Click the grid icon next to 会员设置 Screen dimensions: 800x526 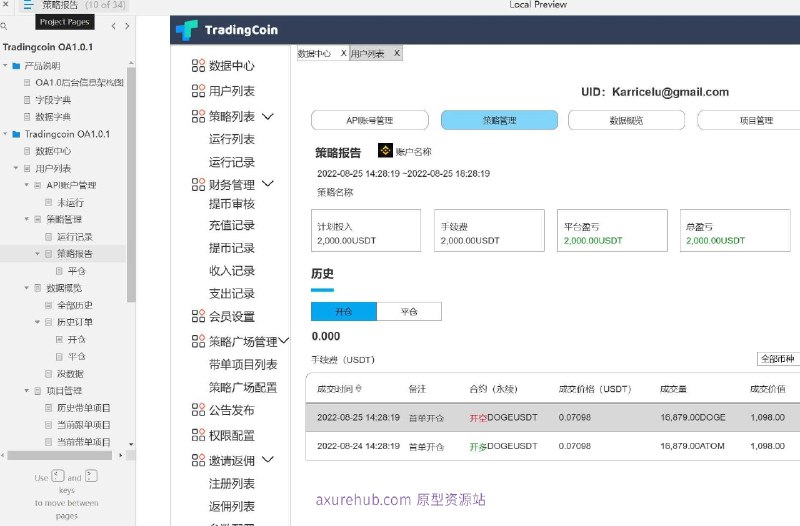198,316
